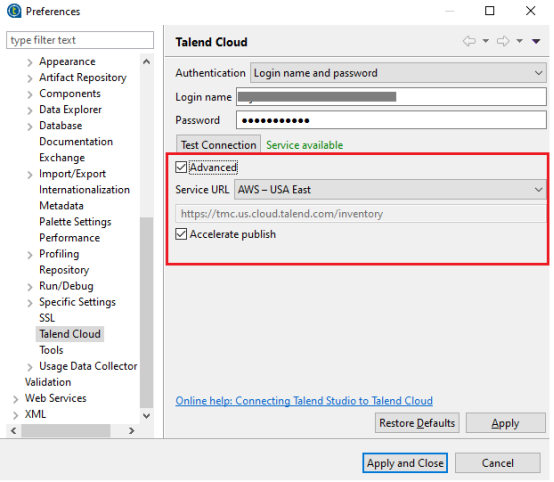Screen dimensions: 554x482
Task: Click the Service available status text
Action: (305, 145)
